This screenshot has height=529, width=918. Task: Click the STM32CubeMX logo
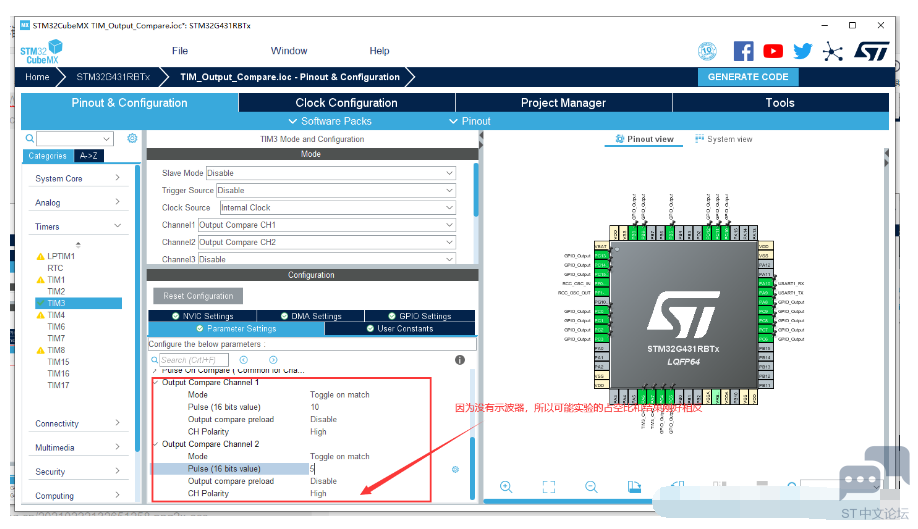coord(42,52)
